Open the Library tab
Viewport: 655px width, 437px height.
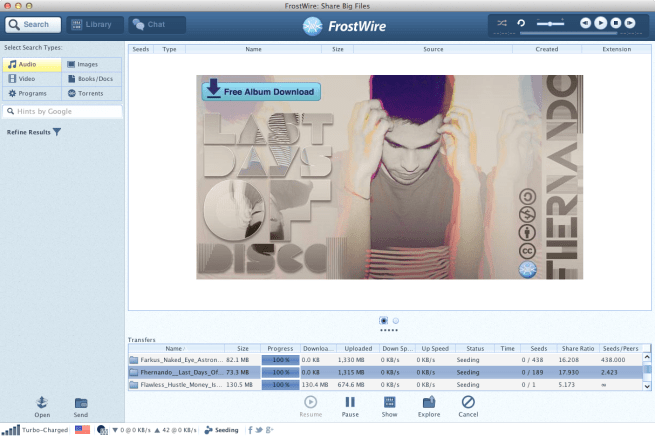92,24
